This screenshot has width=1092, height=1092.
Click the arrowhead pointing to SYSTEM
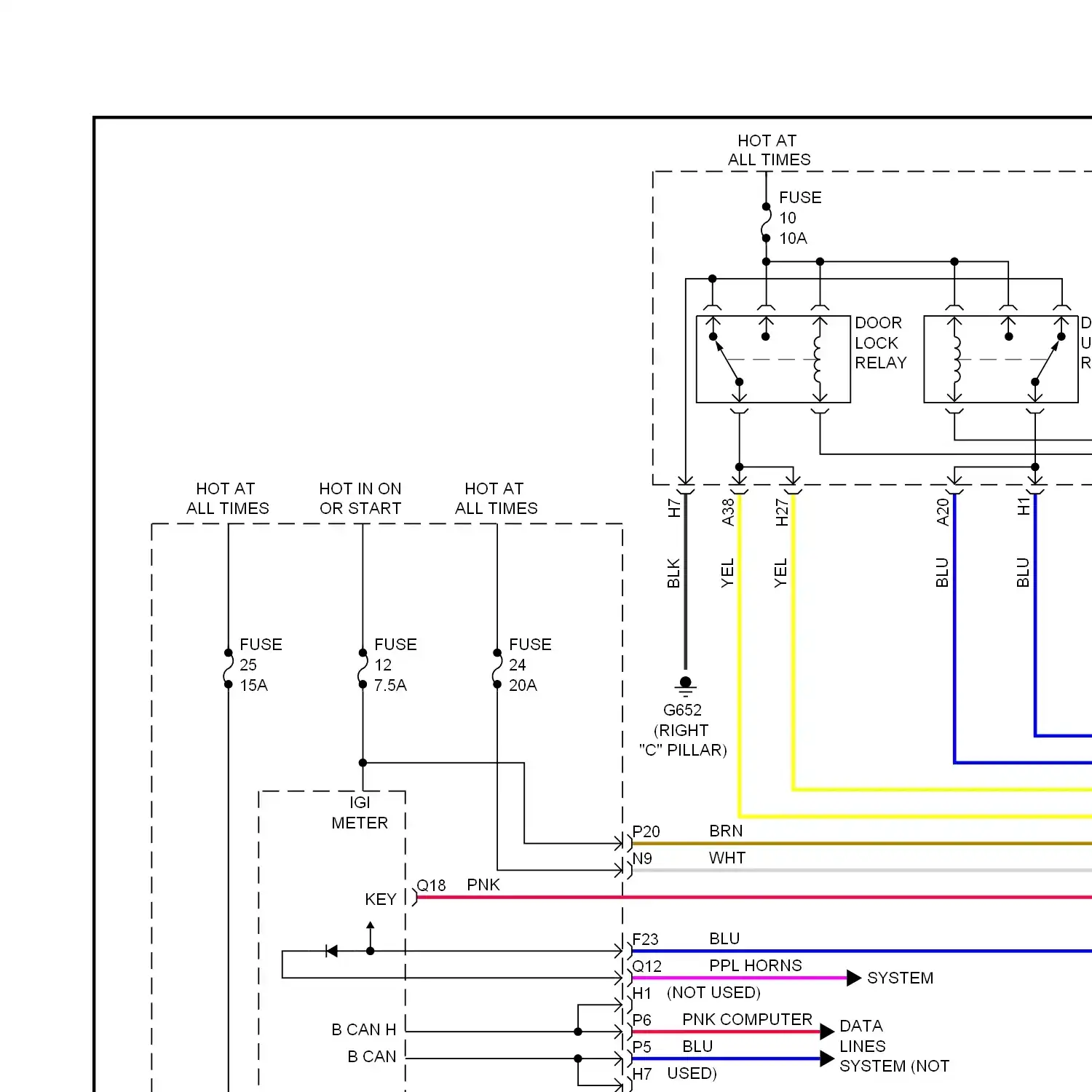854,978
